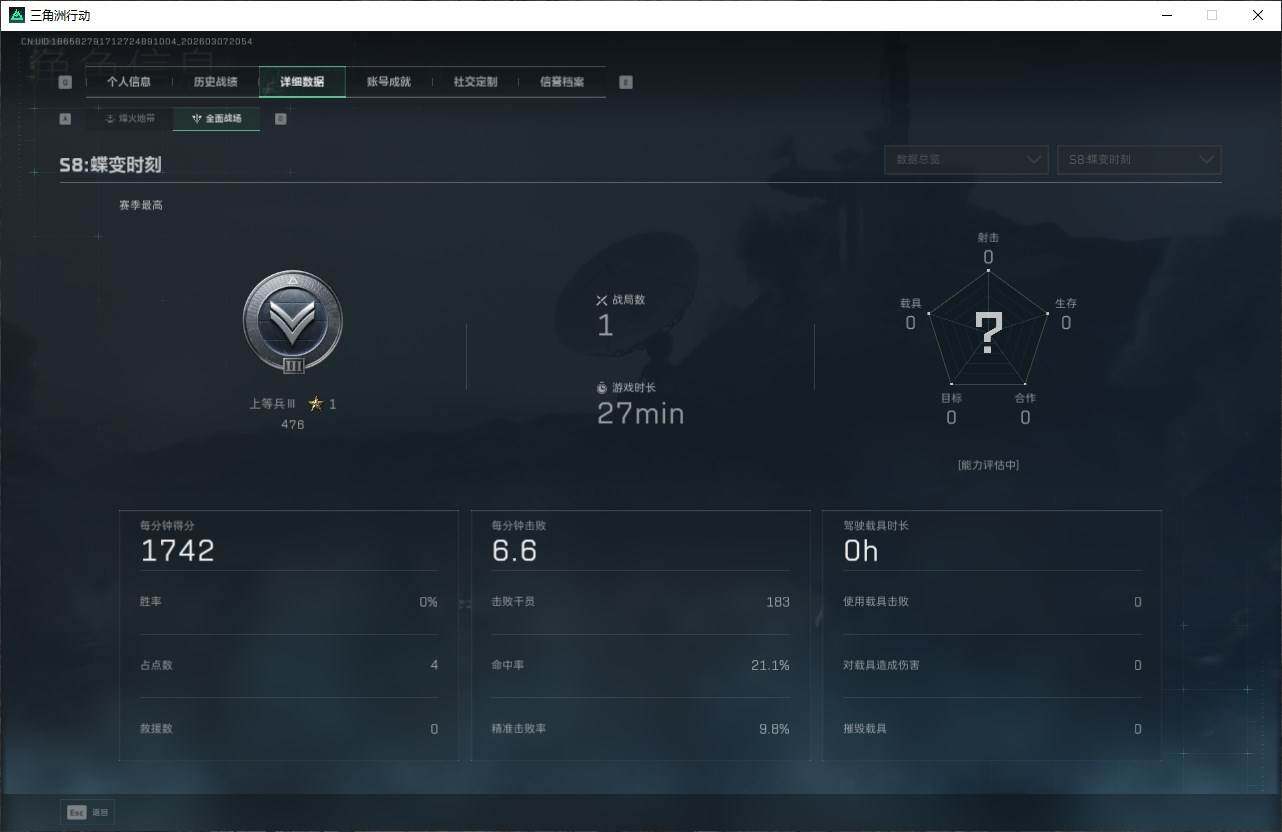Click the A key previous-mode icon
1282x832 pixels.
click(65, 118)
